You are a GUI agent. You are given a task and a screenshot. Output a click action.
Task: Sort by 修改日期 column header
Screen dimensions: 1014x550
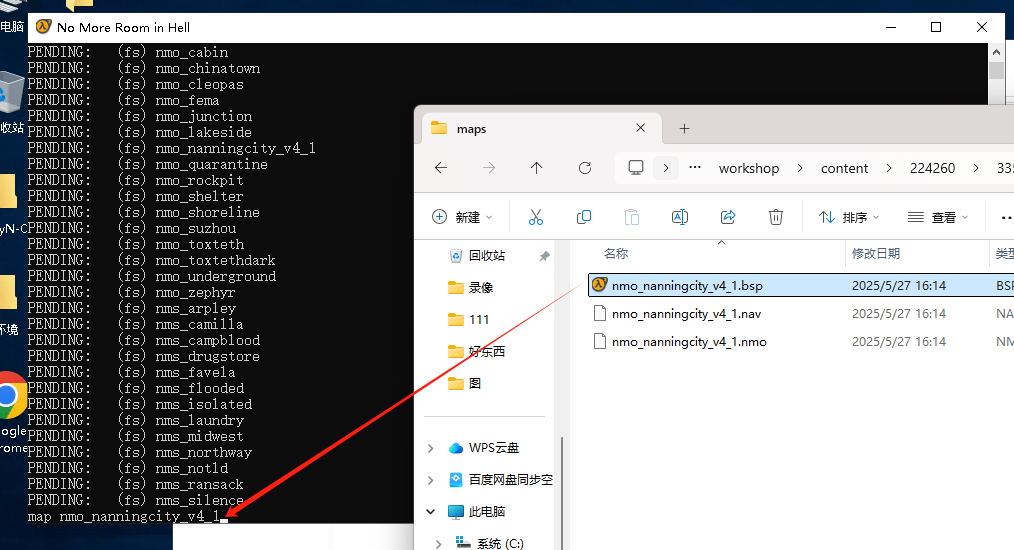pos(876,254)
